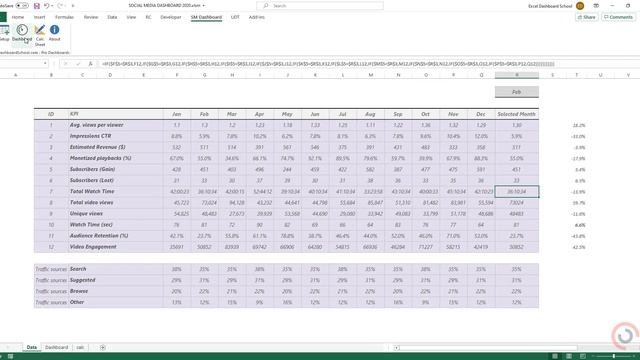Open the About info icon
This screenshot has height=360, width=640.
click(x=54, y=30)
